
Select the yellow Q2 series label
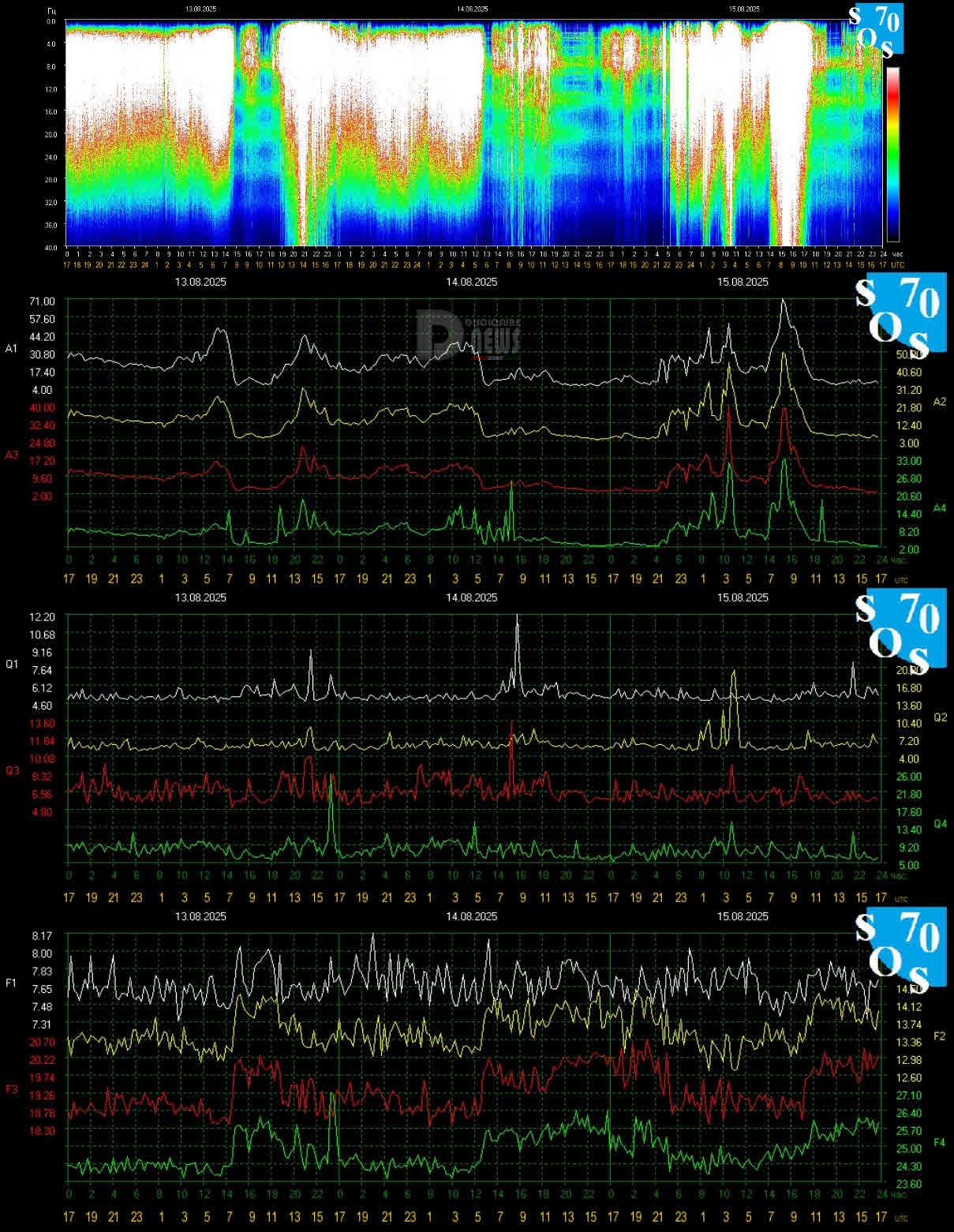(x=940, y=717)
